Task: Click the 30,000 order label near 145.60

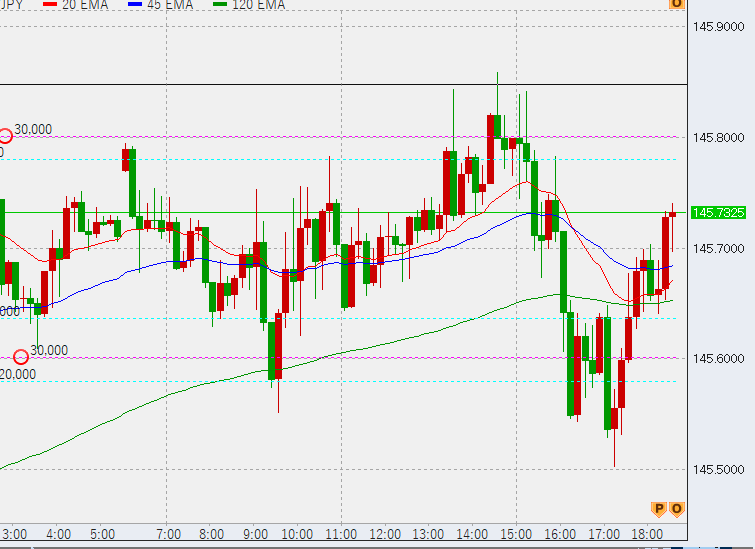Action: pos(49,350)
